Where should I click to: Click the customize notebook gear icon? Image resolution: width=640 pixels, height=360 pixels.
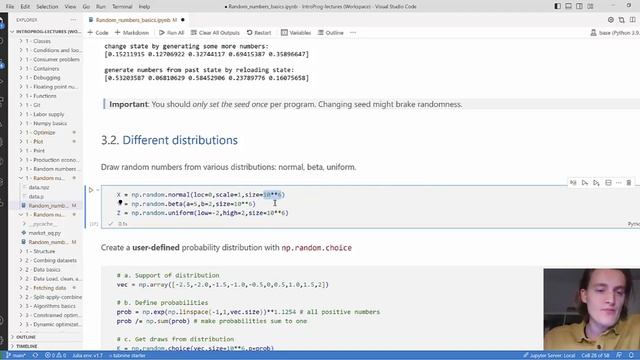611,20
